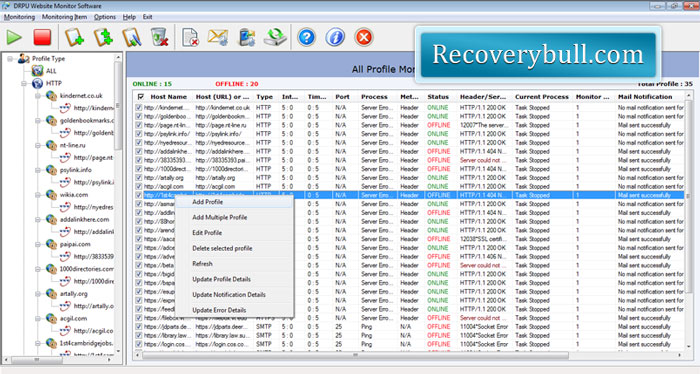Uncheck the http://goldenboo row checkbox
This screenshot has height=374, width=700.
click(x=139, y=116)
